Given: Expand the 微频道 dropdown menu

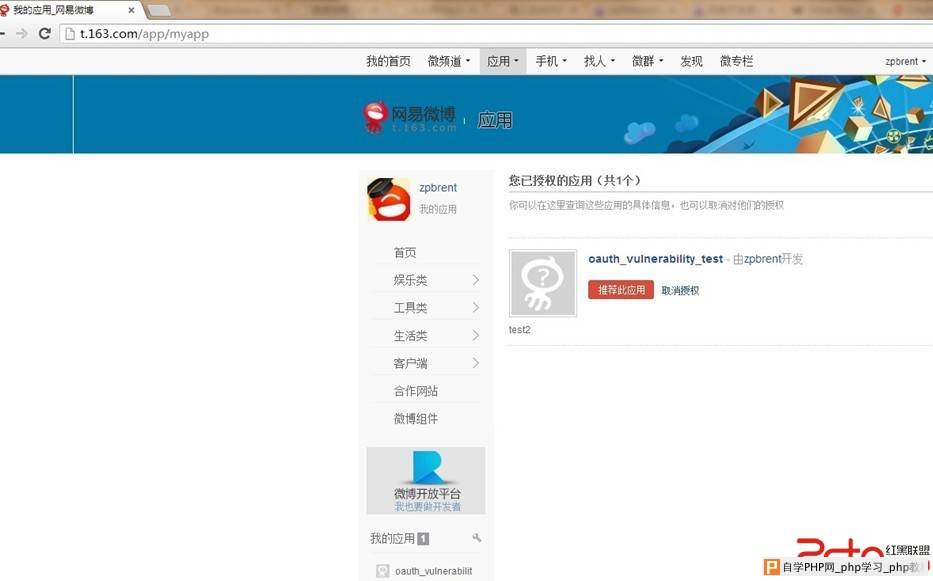Looking at the screenshot, I should 449,61.
